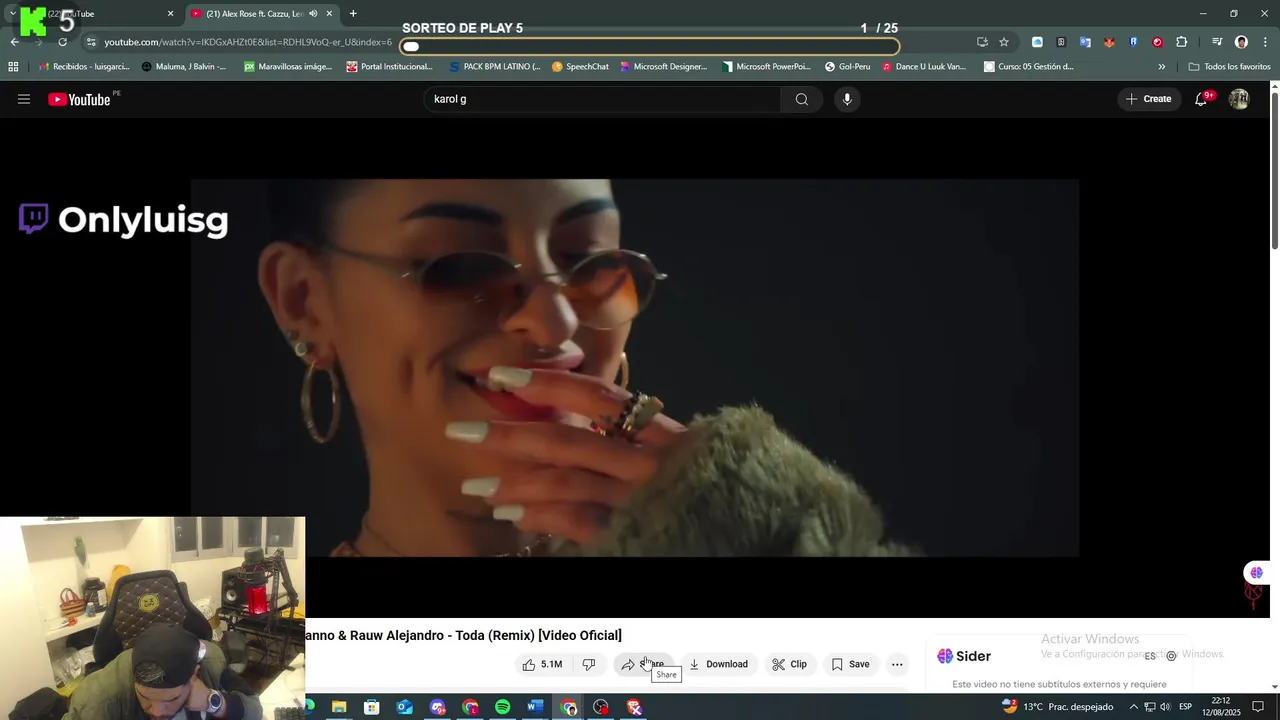The image size is (1280, 720).
Task: Bookmark this page with star icon
Action: [1004, 42]
